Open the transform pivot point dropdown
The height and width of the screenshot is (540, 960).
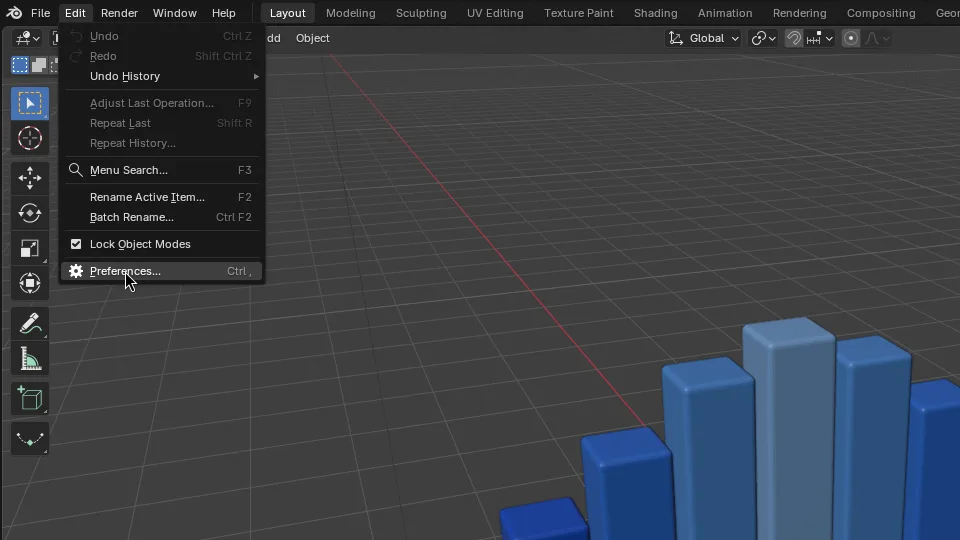[763, 38]
